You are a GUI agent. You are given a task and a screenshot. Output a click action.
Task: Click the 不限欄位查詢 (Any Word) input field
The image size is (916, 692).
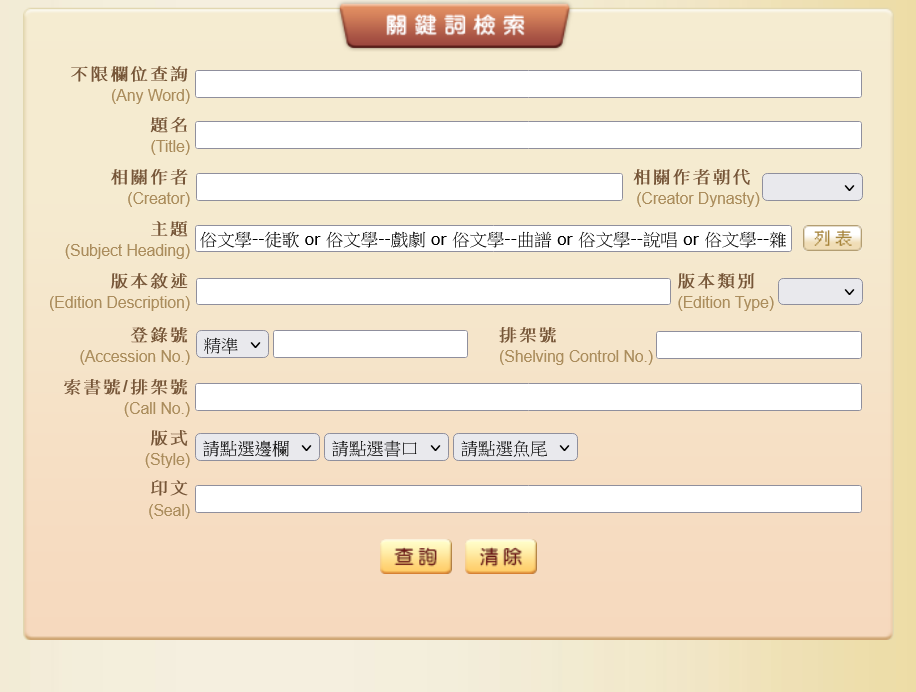pos(528,84)
